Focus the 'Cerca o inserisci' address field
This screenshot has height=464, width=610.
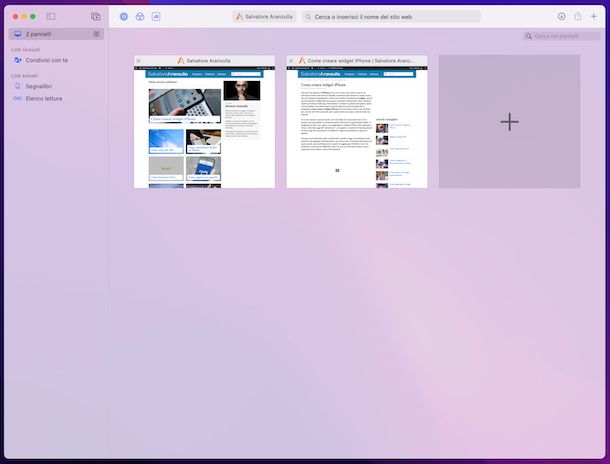tap(391, 17)
